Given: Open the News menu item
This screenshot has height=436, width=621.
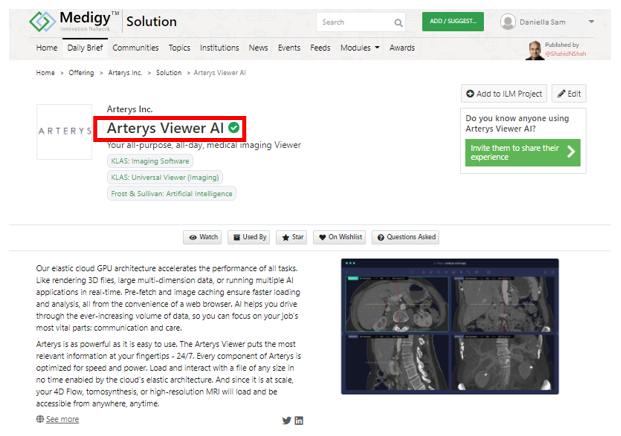Looking at the screenshot, I should [x=258, y=48].
